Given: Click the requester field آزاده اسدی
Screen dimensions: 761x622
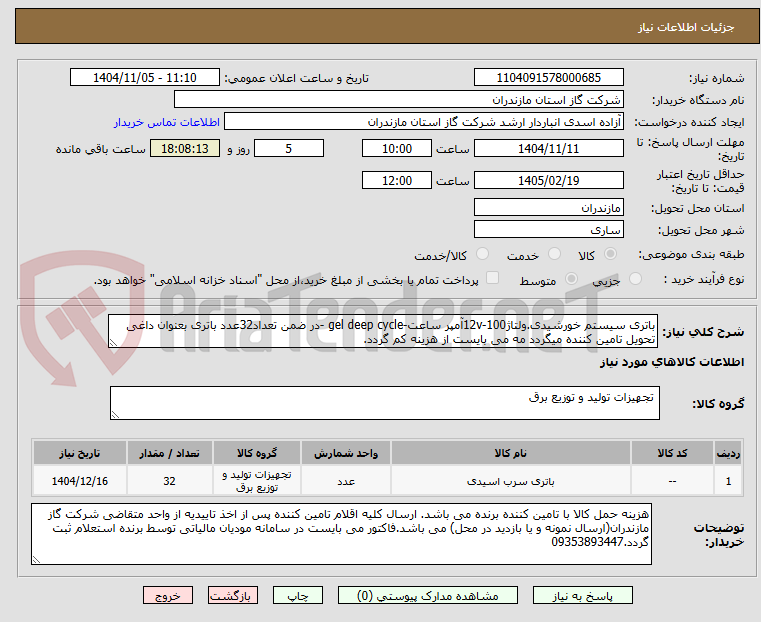Looking at the screenshot, I should [x=424, y=122].
